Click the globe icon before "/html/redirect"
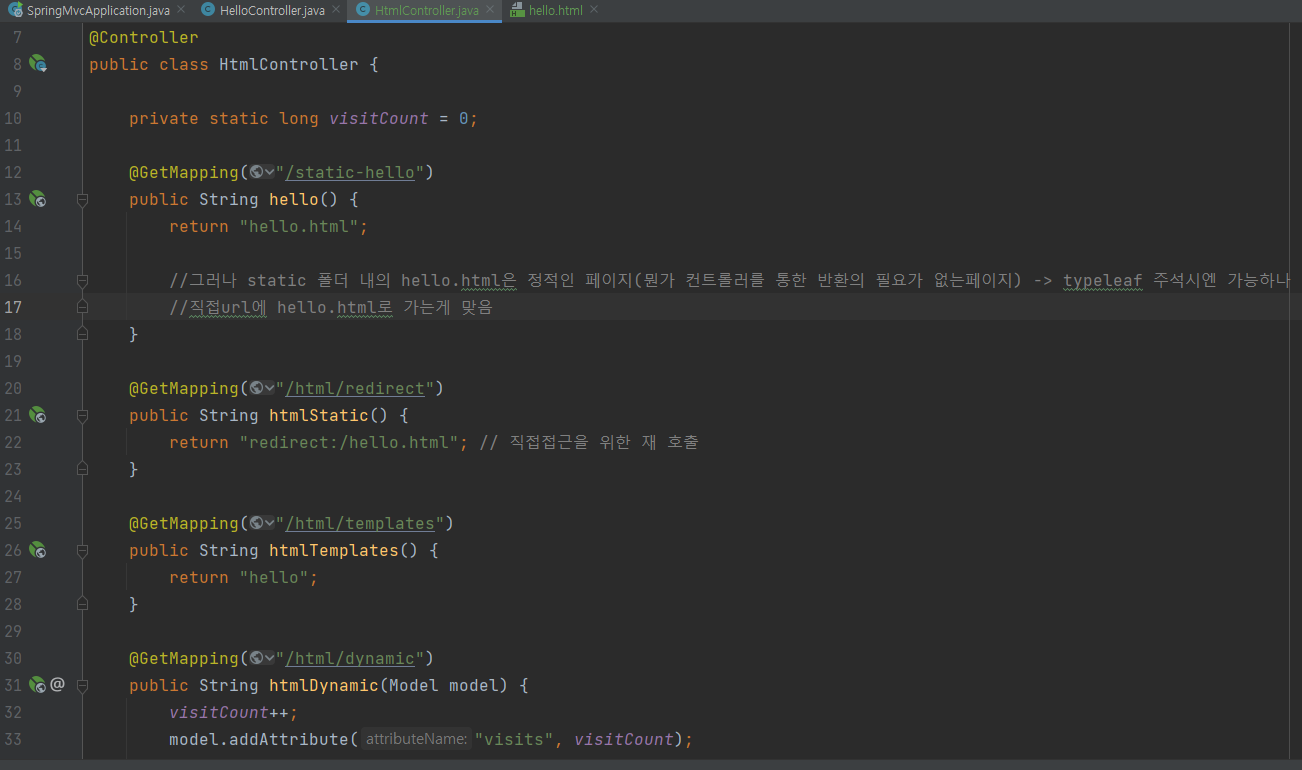Image resolution: width=1302 pixels, height=770 pixels. (x=257, y=388)
